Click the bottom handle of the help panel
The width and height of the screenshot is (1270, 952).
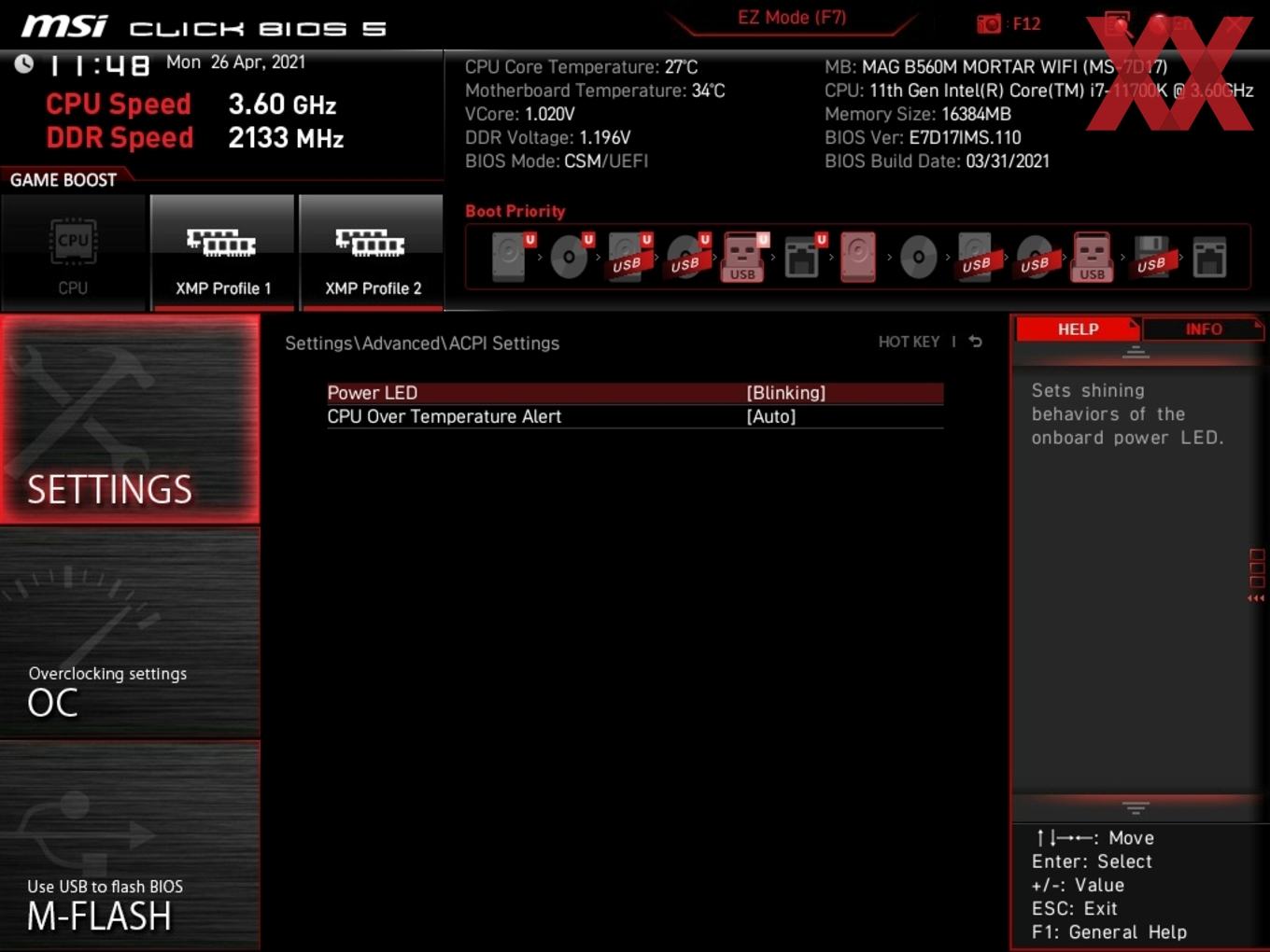coord(1136,807)
